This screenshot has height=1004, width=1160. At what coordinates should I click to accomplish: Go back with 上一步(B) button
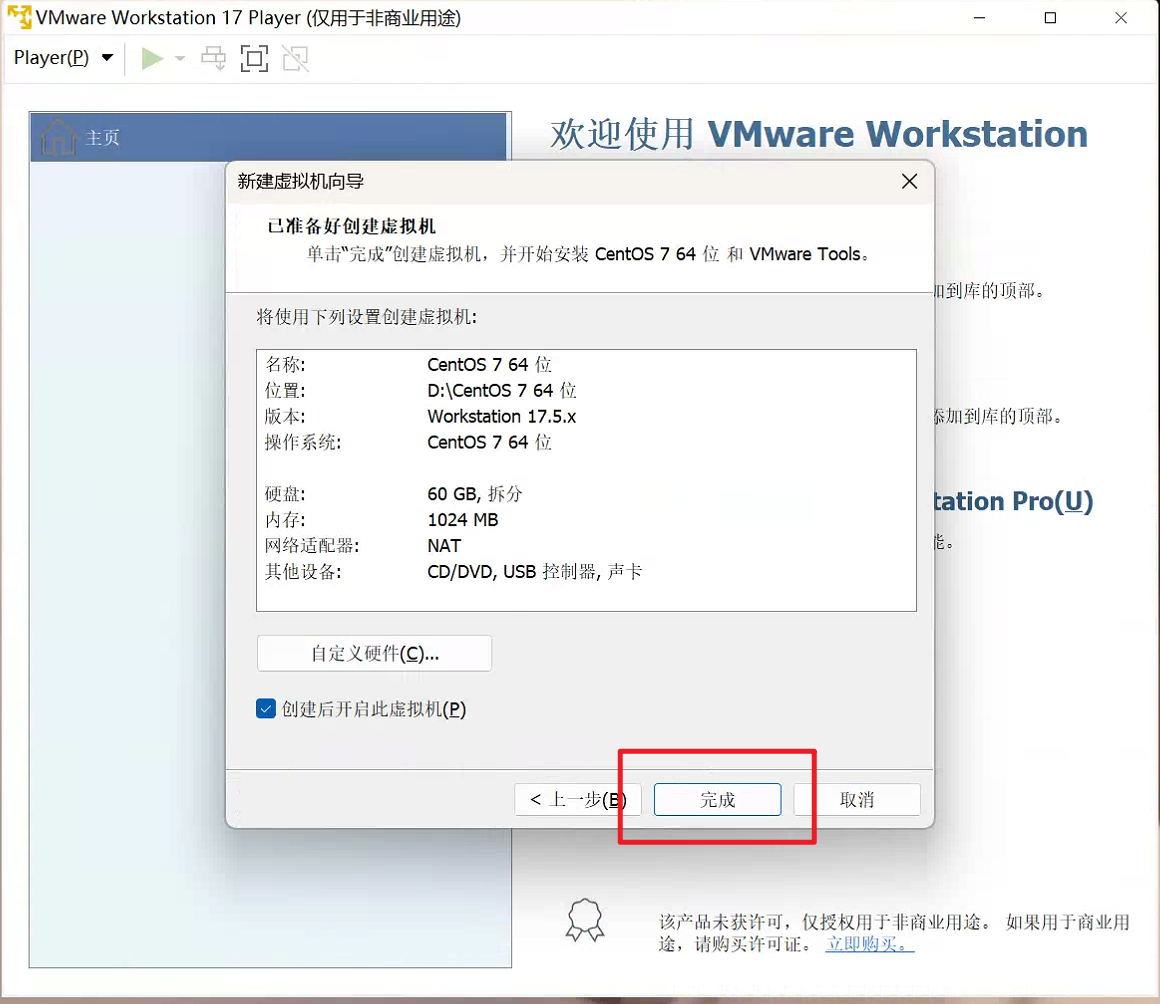(x=578, y=800)
